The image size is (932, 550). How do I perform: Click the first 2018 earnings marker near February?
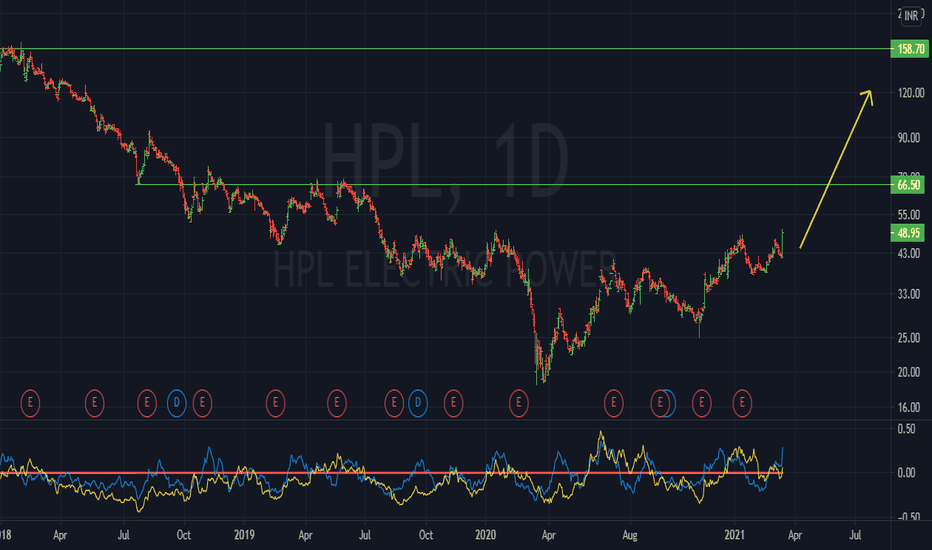coord(30,403)
